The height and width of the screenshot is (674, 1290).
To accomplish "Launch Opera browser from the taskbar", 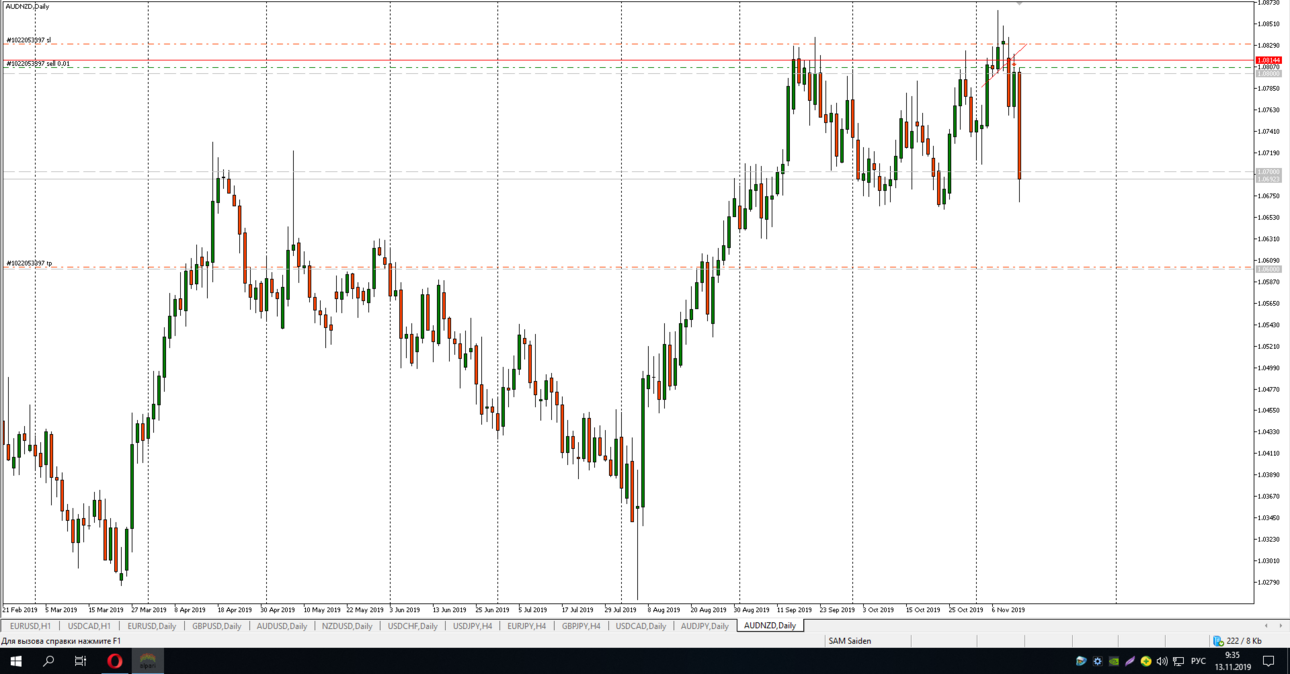I will 115,661.
